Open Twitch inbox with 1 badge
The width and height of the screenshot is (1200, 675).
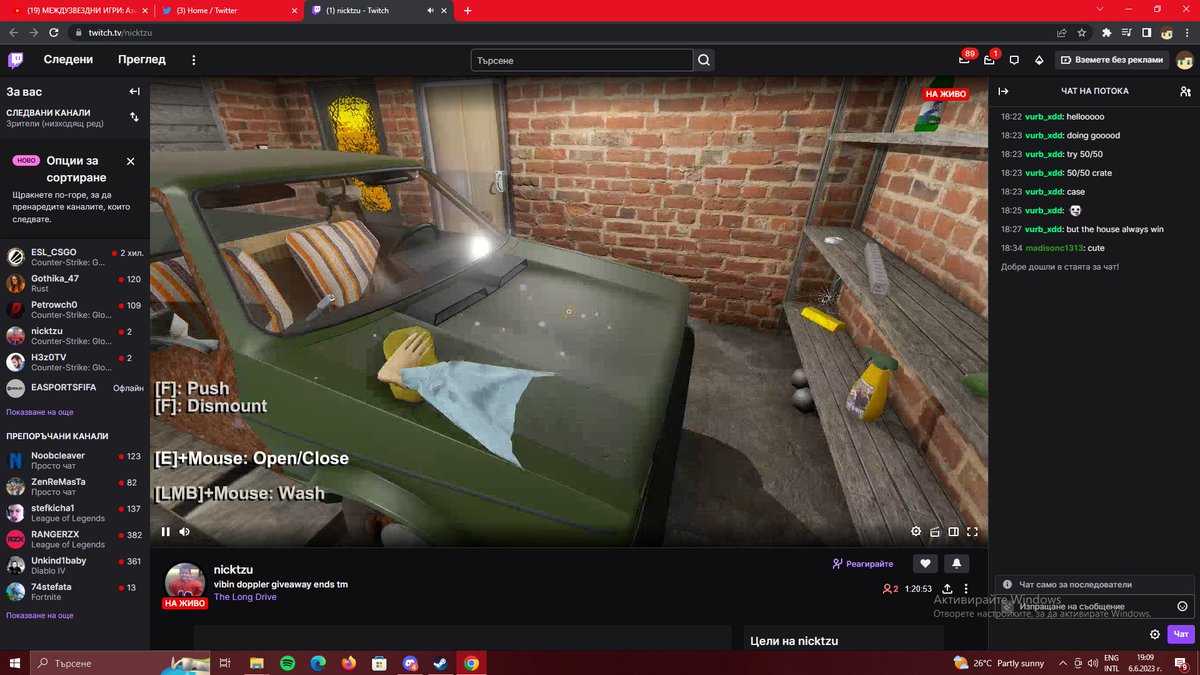(989, 60)
